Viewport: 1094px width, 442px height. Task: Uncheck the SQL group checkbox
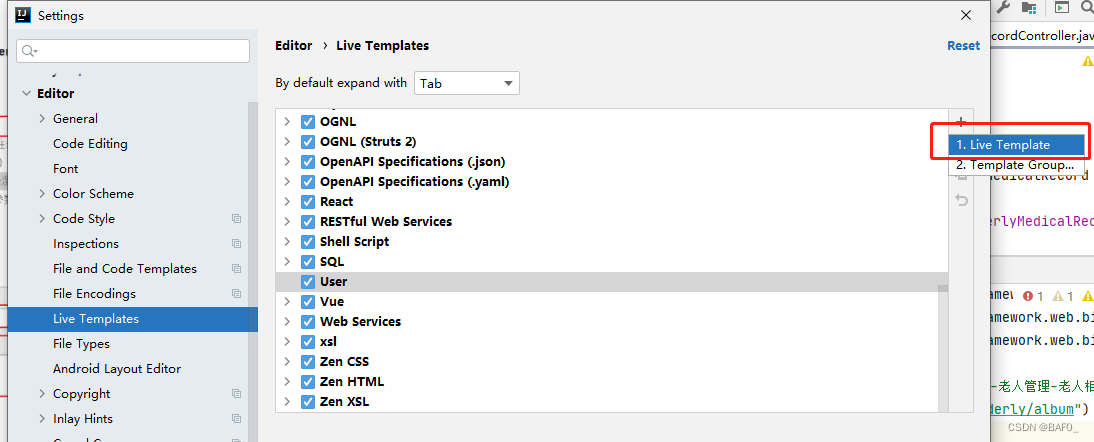pyautogui.click(x=308, y=262)
